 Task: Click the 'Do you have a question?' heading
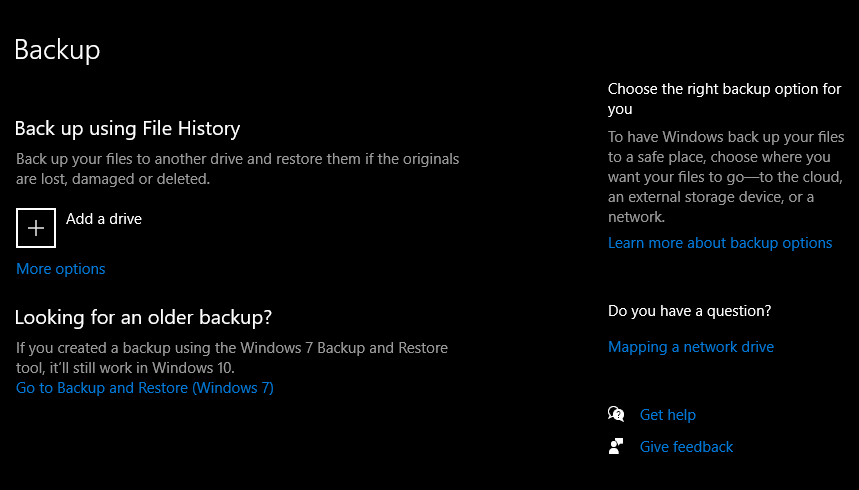point(689,311)
